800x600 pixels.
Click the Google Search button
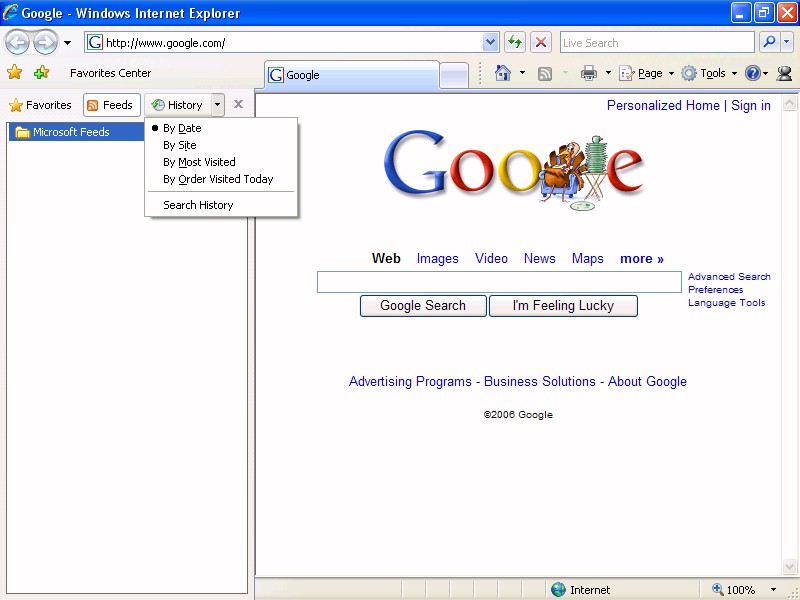(423, 306)
